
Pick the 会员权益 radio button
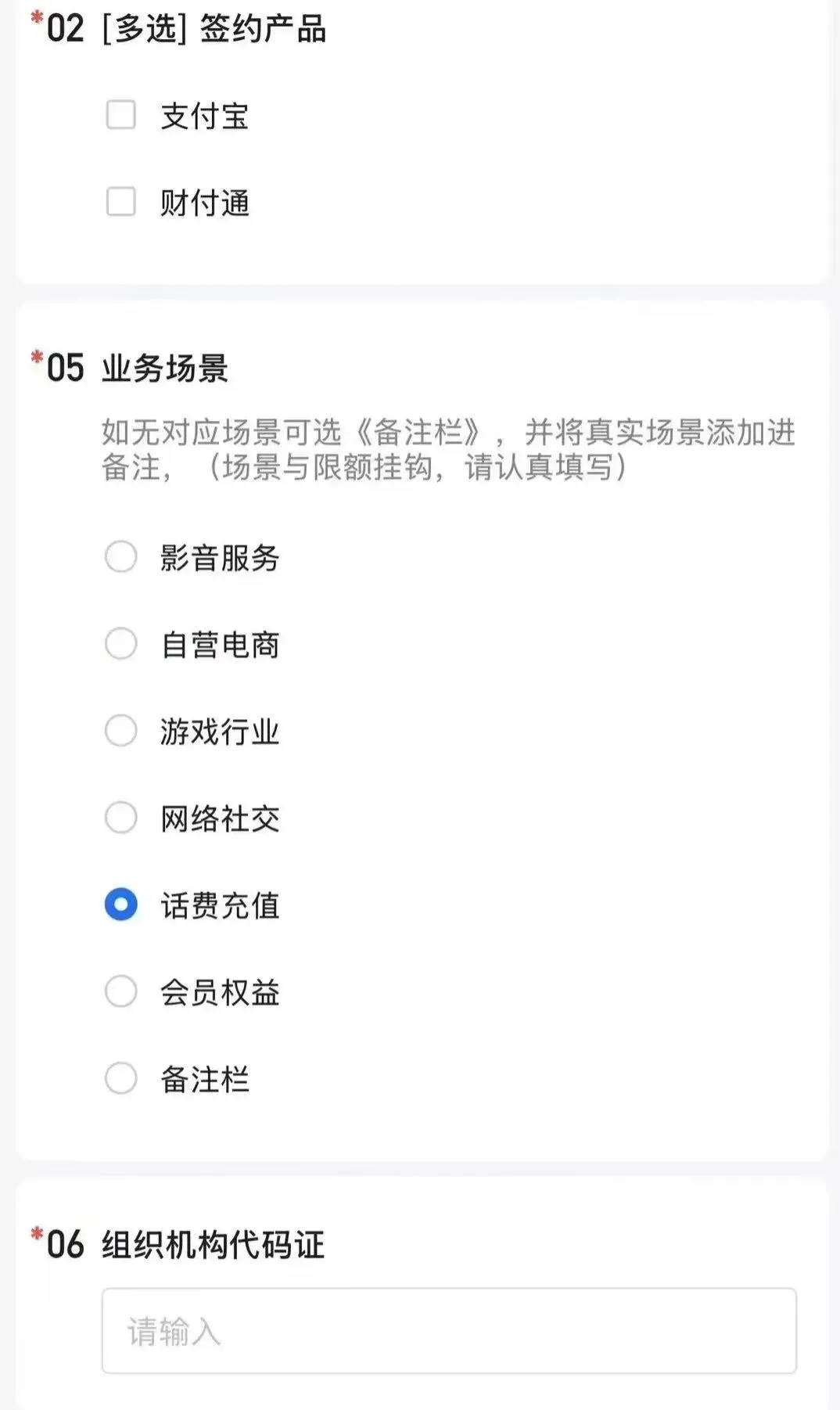tap(121, 991)
